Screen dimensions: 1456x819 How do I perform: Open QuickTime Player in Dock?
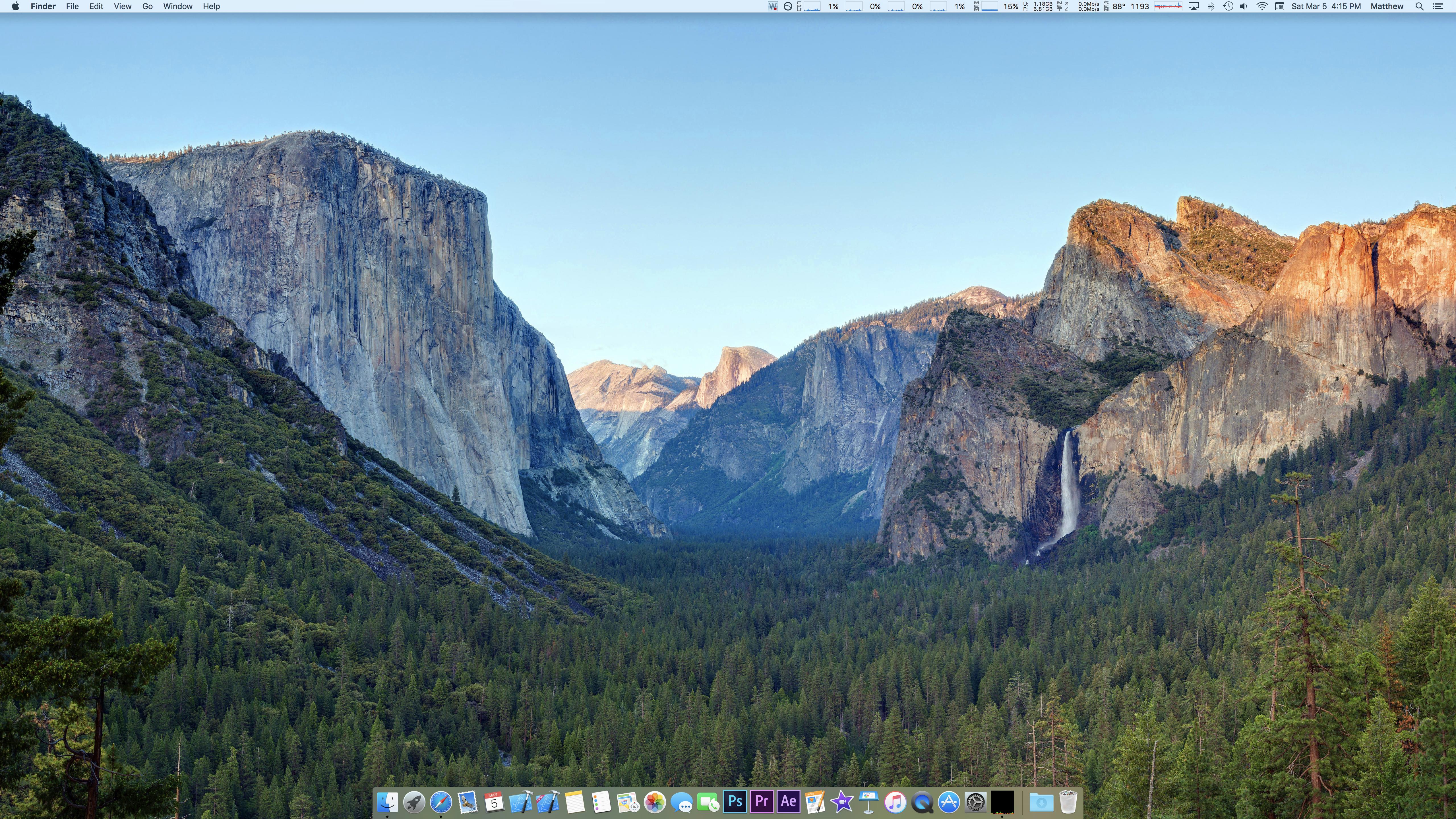pyautogui.click(x=922, y=802)
